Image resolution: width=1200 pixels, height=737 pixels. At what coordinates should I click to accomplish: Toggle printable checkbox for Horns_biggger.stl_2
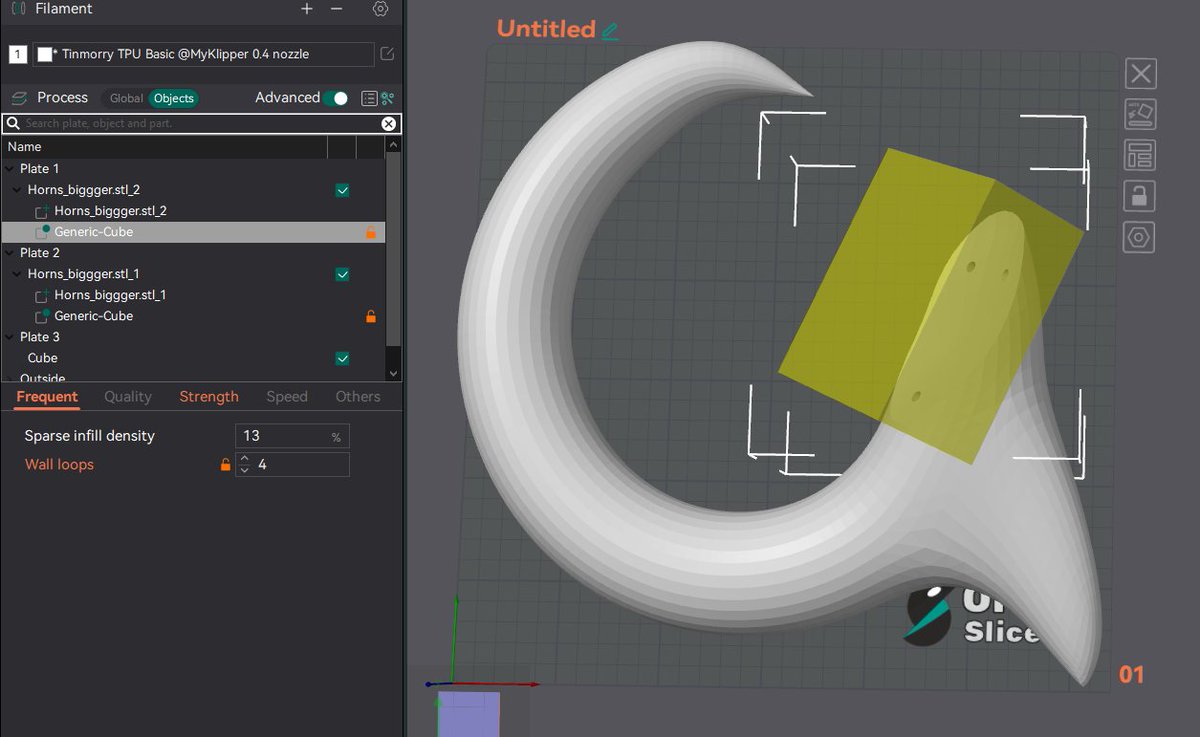[x=342, y=190]
